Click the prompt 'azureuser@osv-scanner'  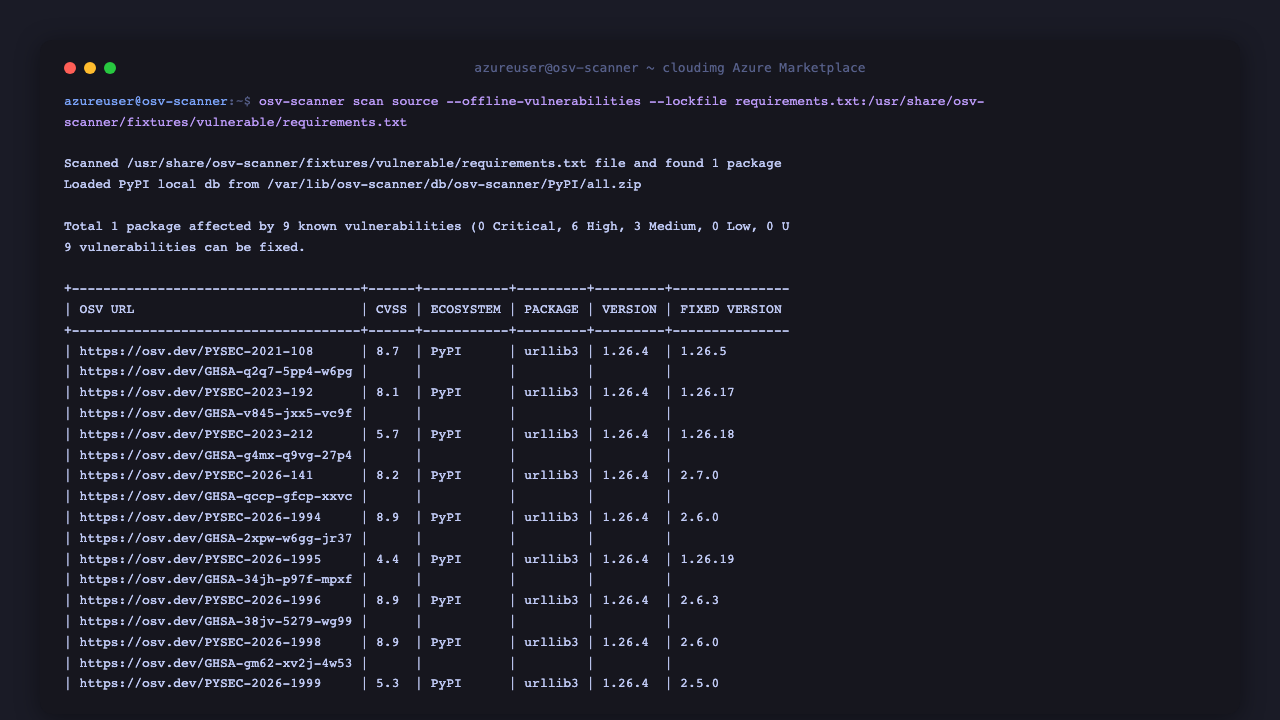(x=146, y=101)
